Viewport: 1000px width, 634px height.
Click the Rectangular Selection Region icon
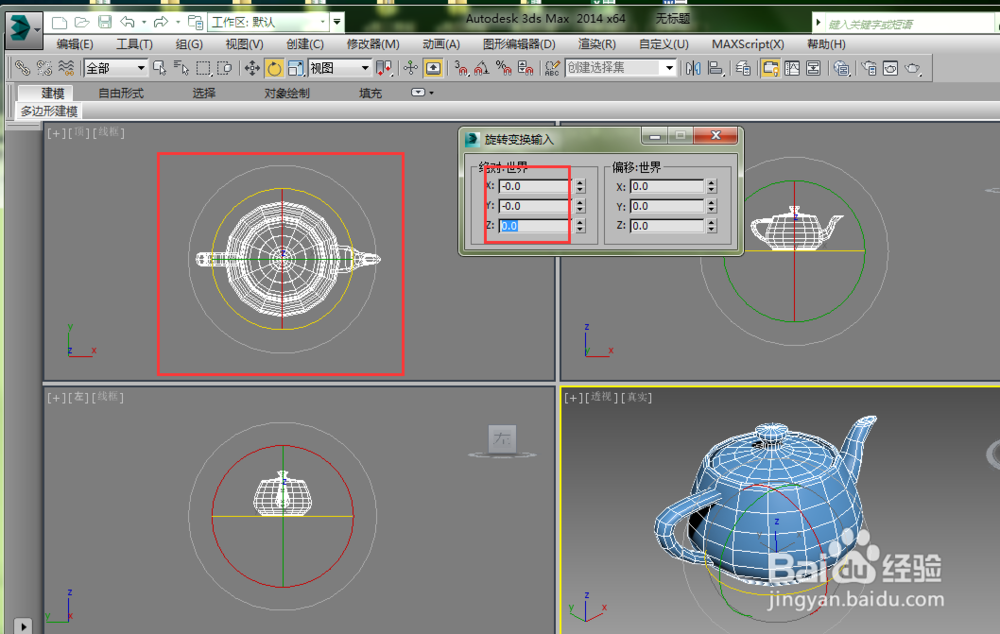coord(203,68)
